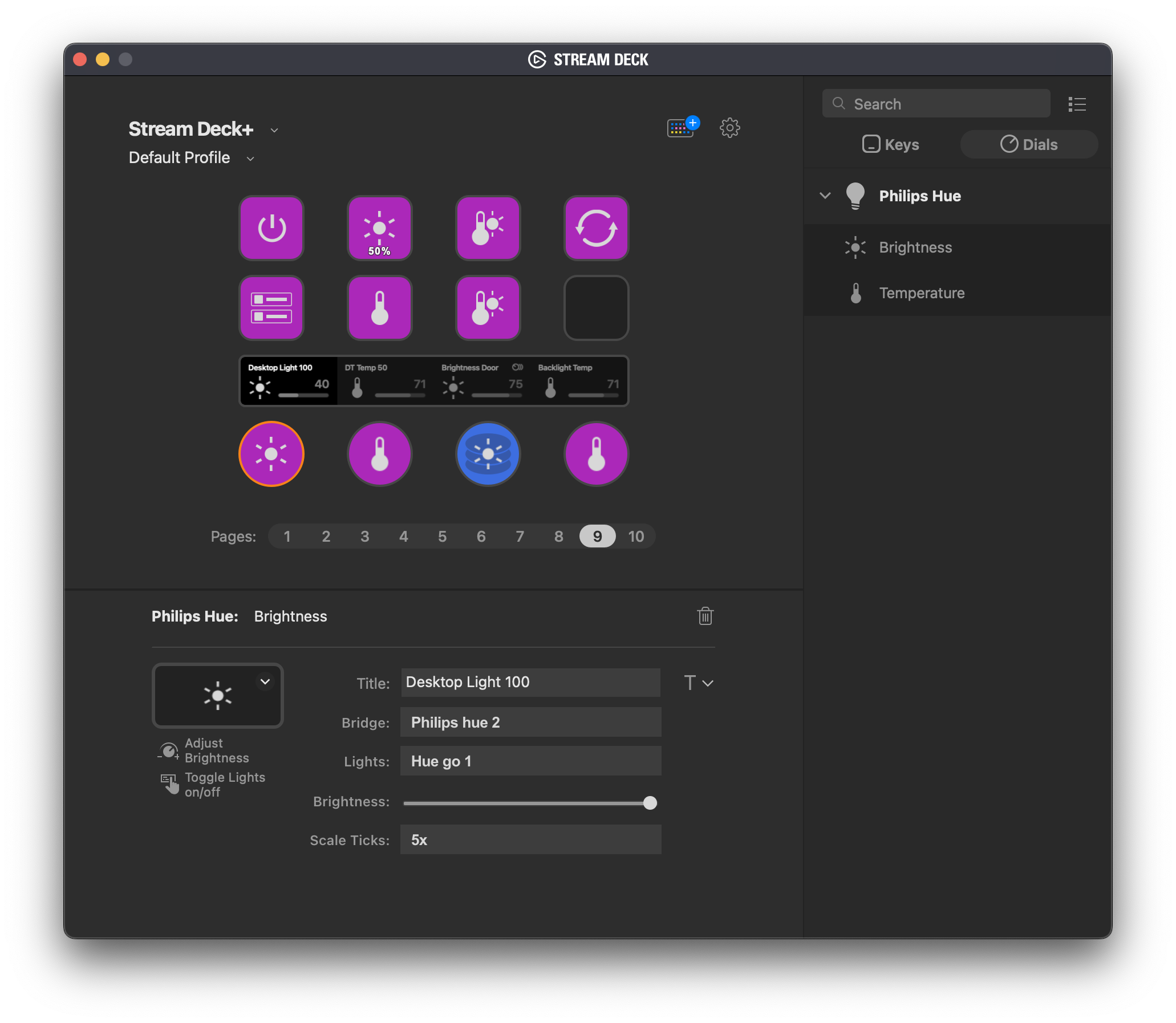The image size is (1176, 1023).
Task: Select the 50% brightness key
Action: click(380, 228)
